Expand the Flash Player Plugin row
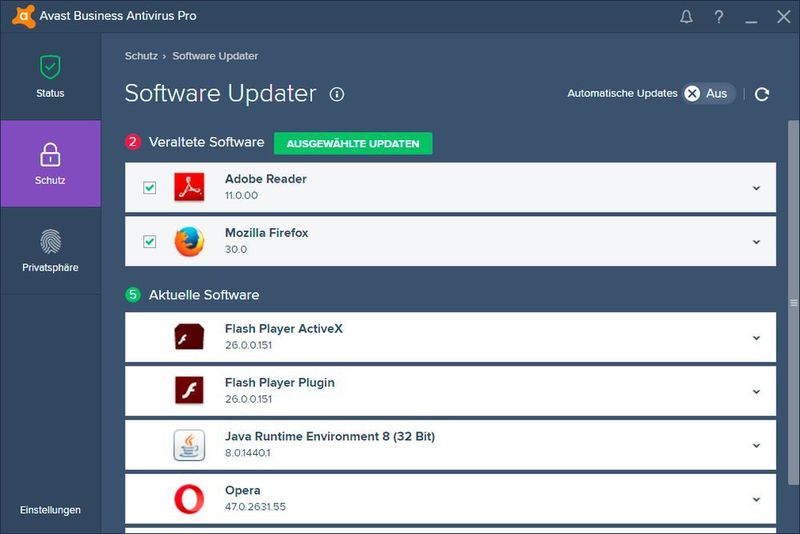 (x=756, y=391)
